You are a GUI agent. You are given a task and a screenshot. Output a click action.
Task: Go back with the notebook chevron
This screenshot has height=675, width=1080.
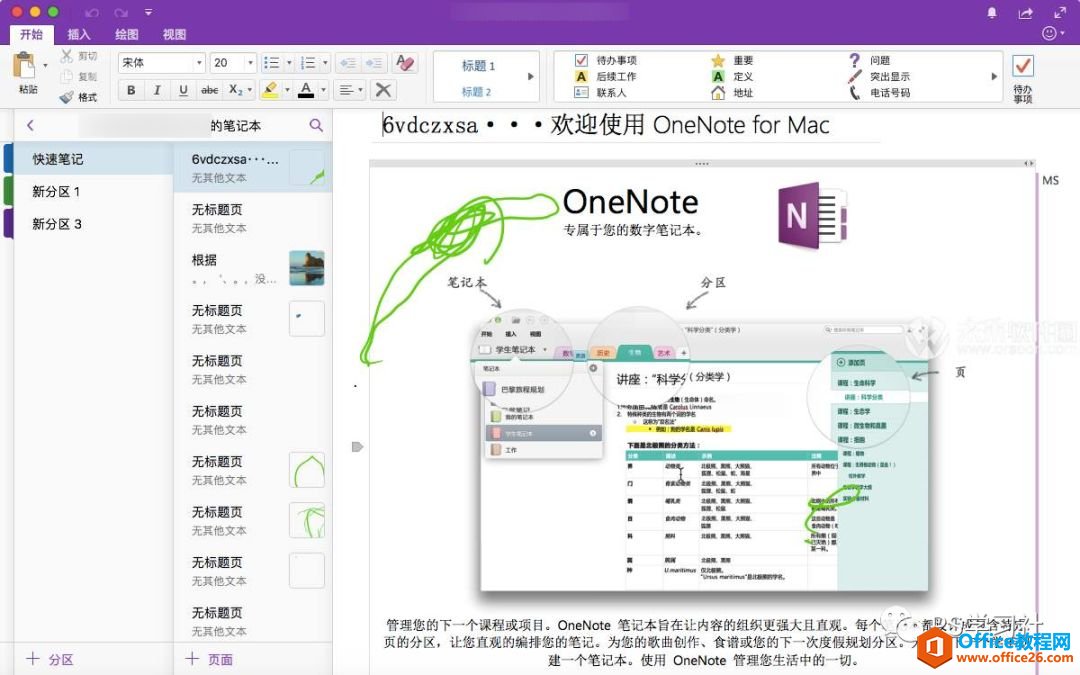click(30, 125)
